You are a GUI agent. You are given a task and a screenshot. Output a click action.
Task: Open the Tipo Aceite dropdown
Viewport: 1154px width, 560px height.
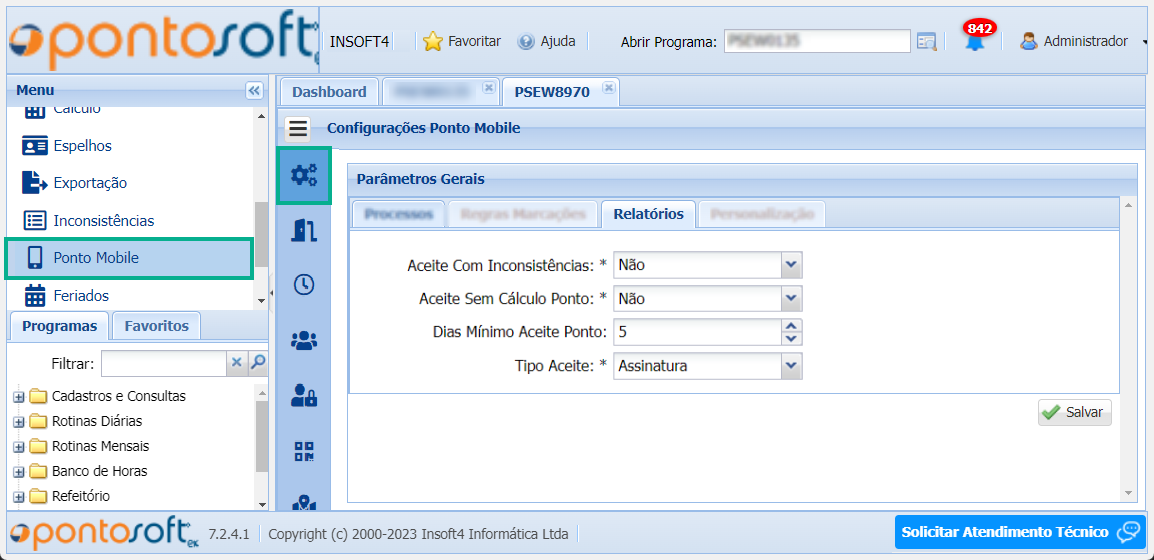click(791, 366)
